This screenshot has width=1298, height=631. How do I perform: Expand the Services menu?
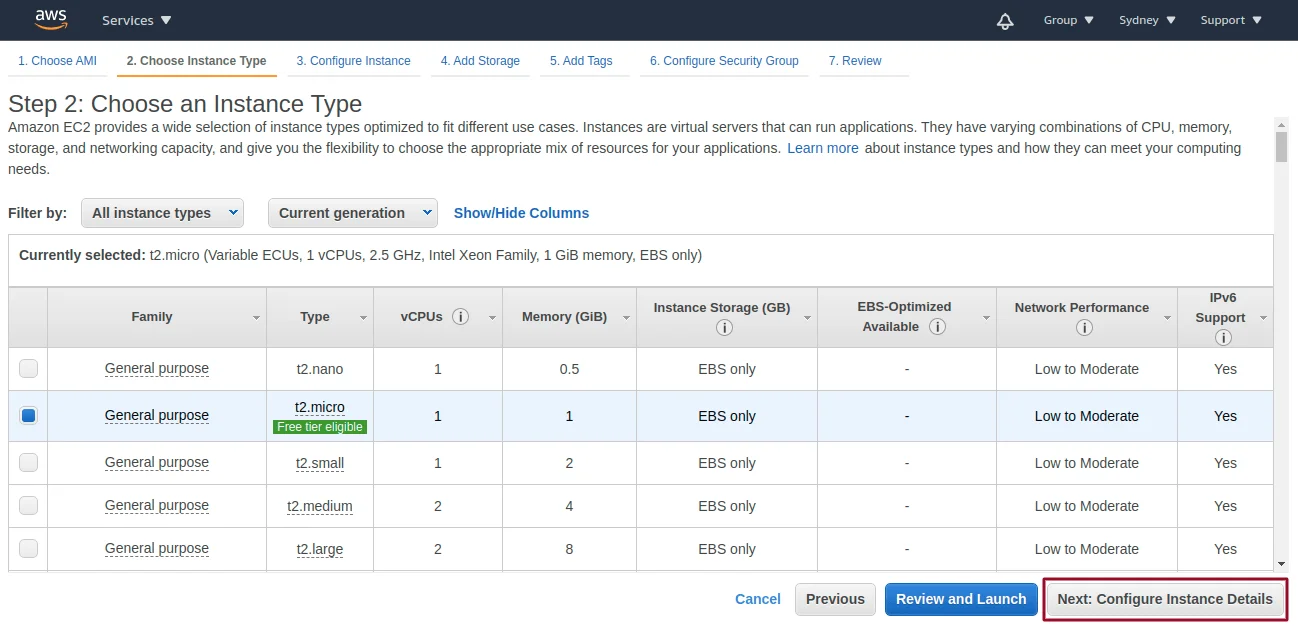click(137, 20)
